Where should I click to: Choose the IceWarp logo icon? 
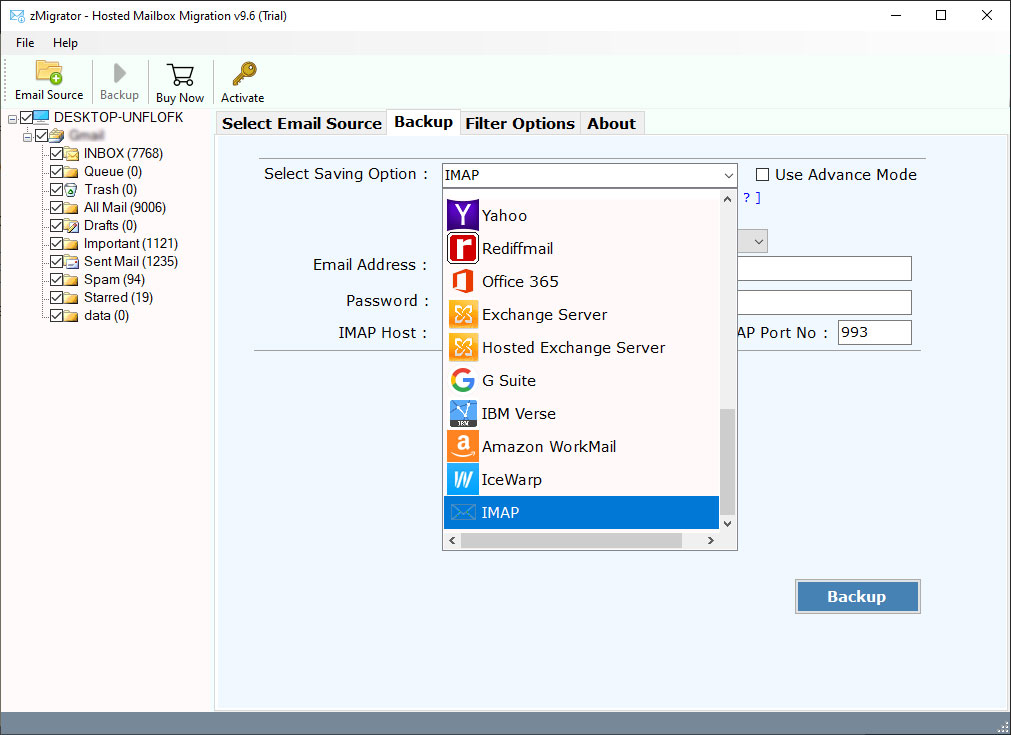point(463,479)
